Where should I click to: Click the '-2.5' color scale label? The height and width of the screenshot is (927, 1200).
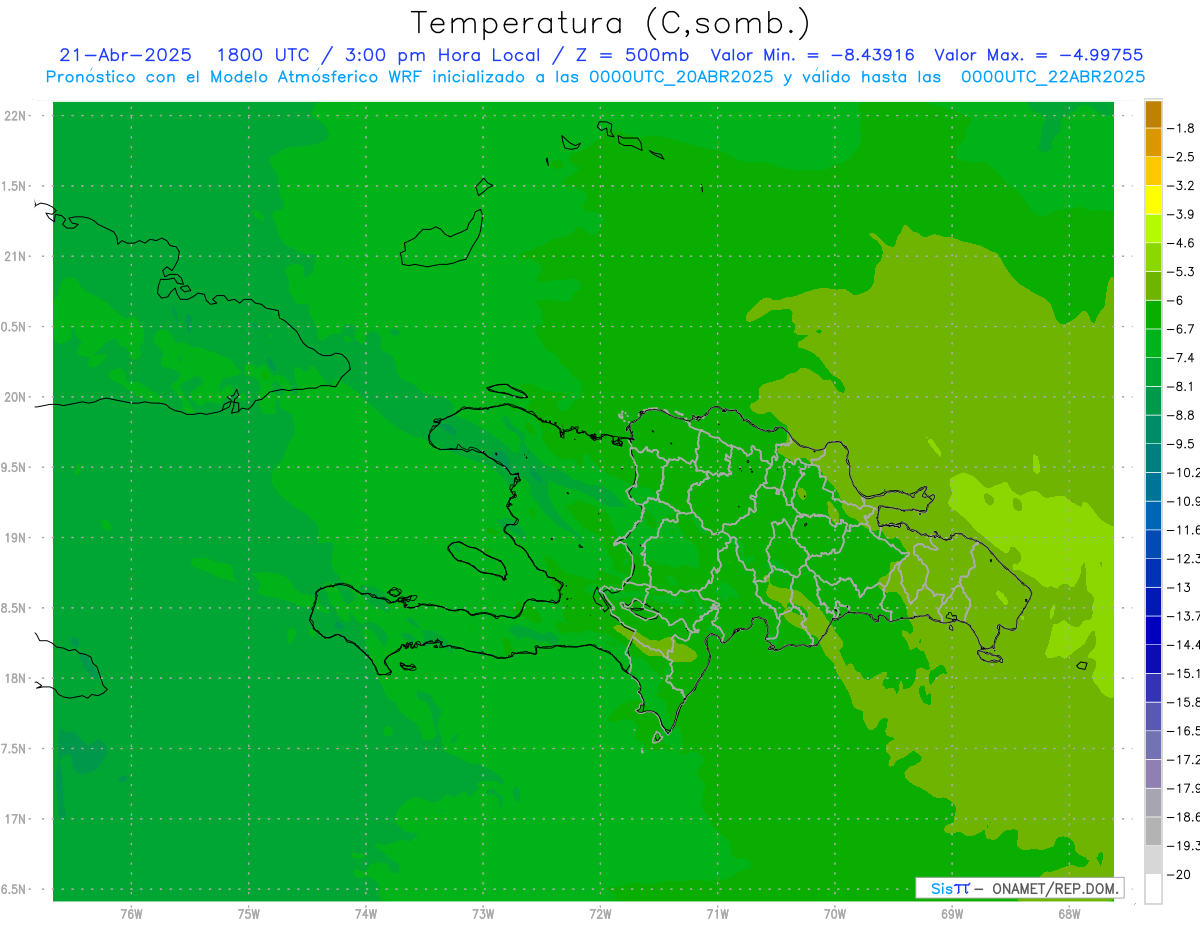(1182, 157)
